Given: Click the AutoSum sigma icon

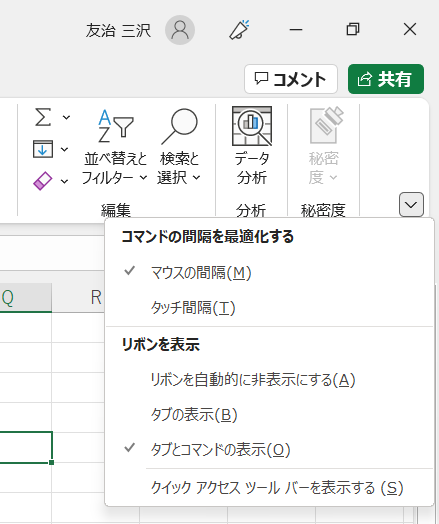Looking at the screenshot, I should (43, 117).
